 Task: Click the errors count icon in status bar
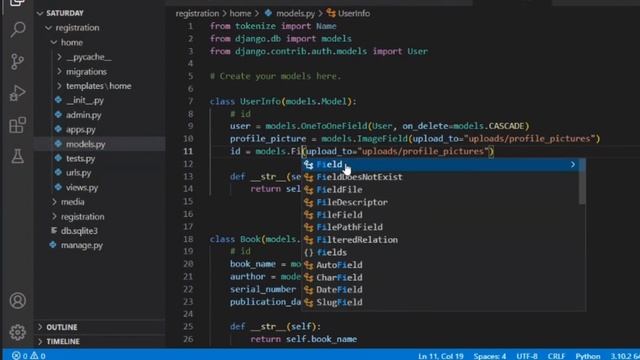[x=16, y=356]
